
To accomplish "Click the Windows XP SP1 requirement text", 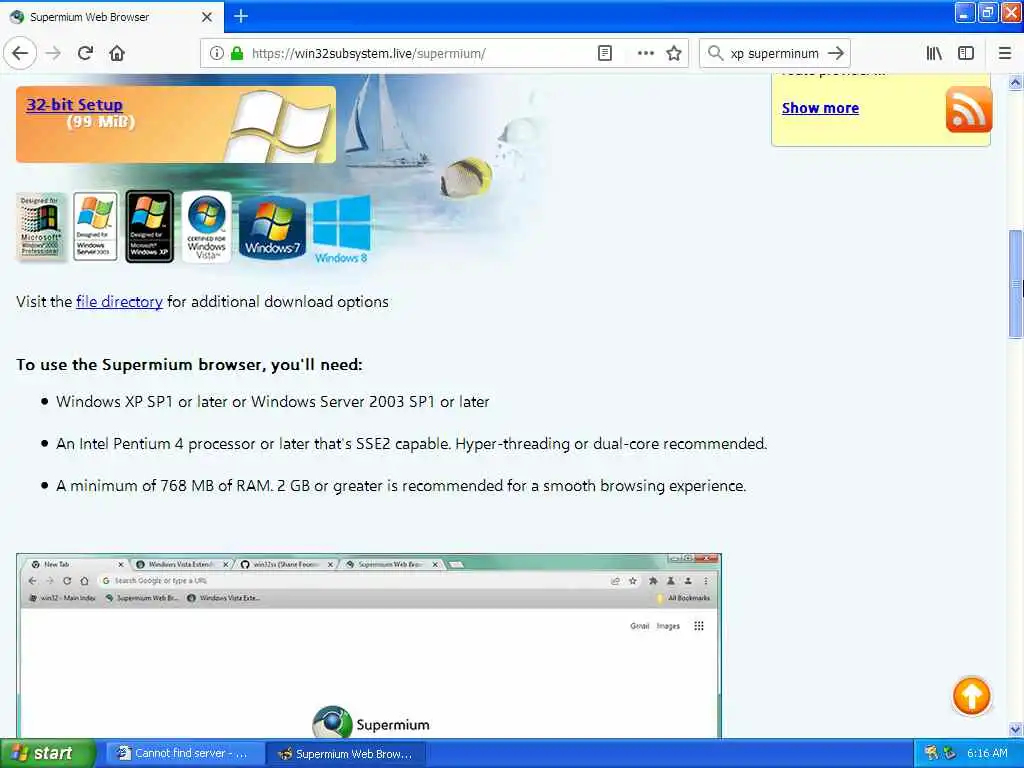I will point(272,402).
